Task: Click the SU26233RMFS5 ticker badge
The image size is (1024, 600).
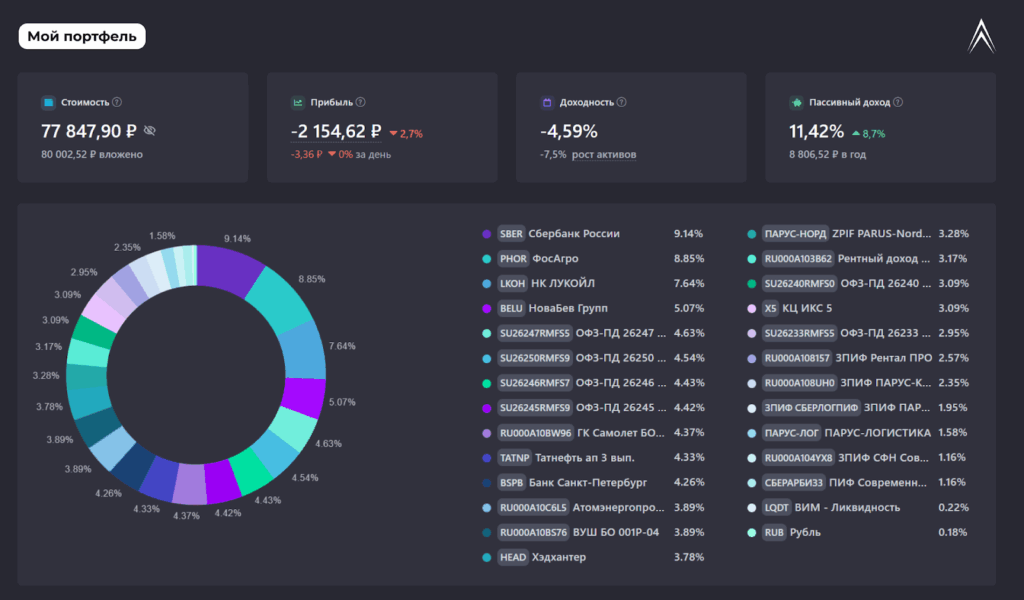Action: coord(799,333)
